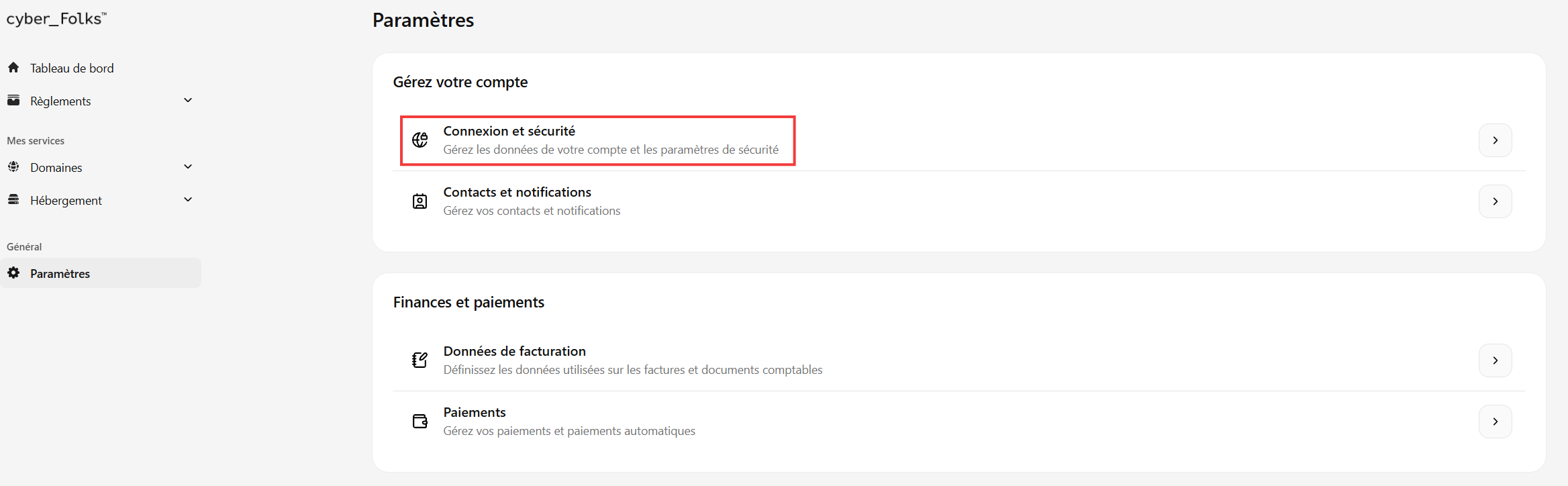1568x486 pixels.
Task: Click the wallet icon beside Règlements
Action: point(13,100)
